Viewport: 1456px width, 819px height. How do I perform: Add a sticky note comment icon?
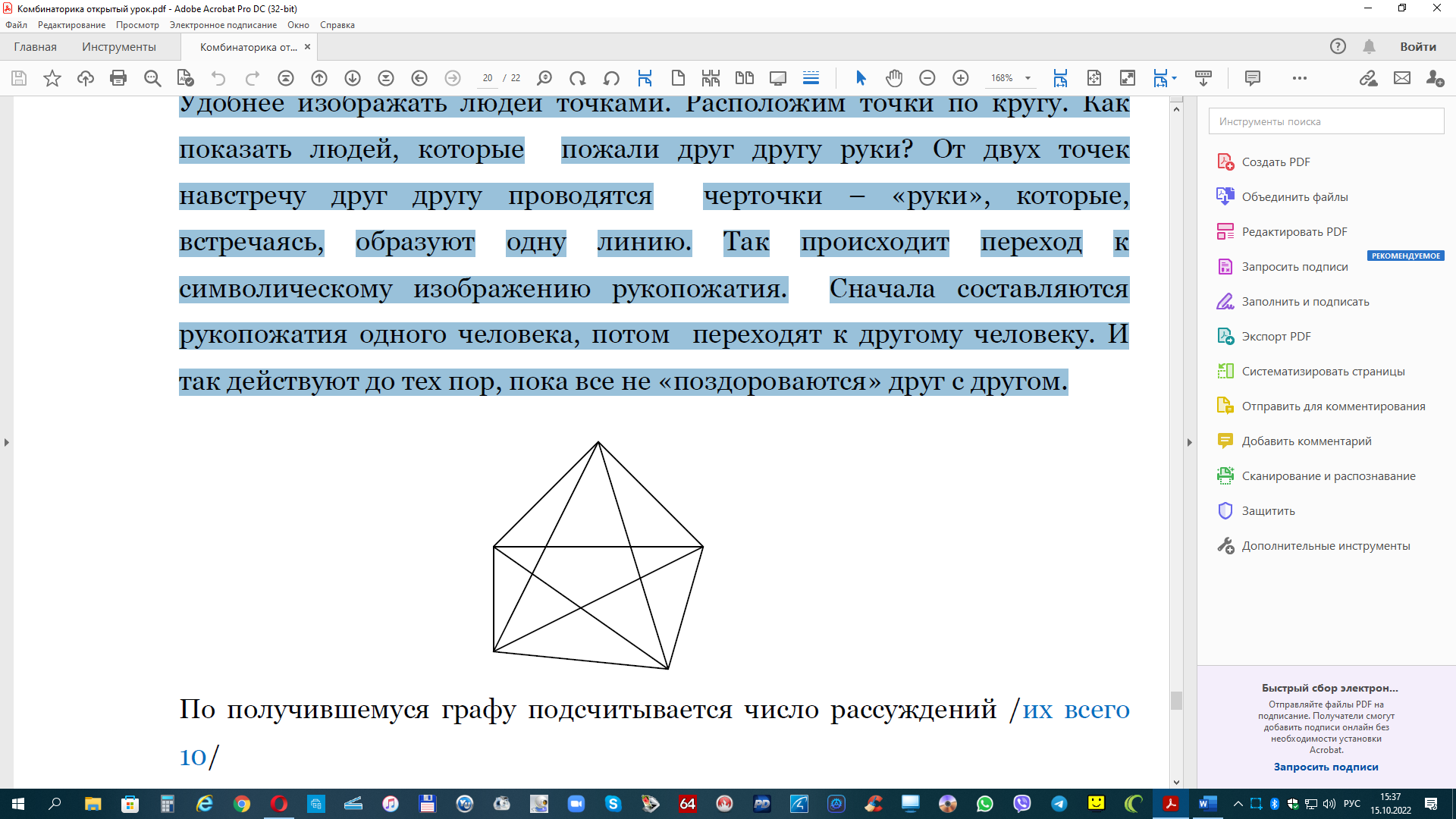click(x=1252, y=78)
